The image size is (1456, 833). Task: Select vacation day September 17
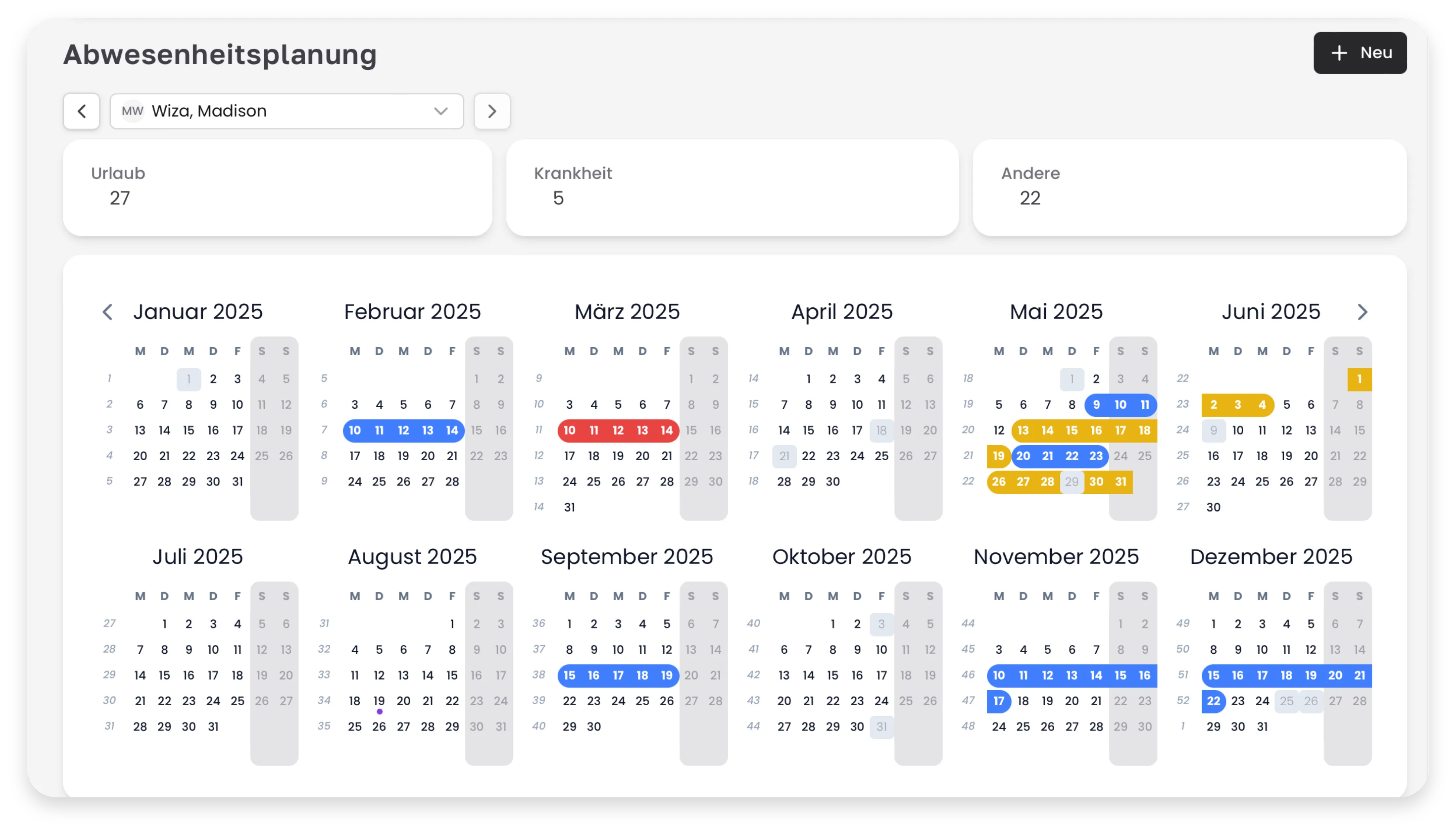(618, 676)
